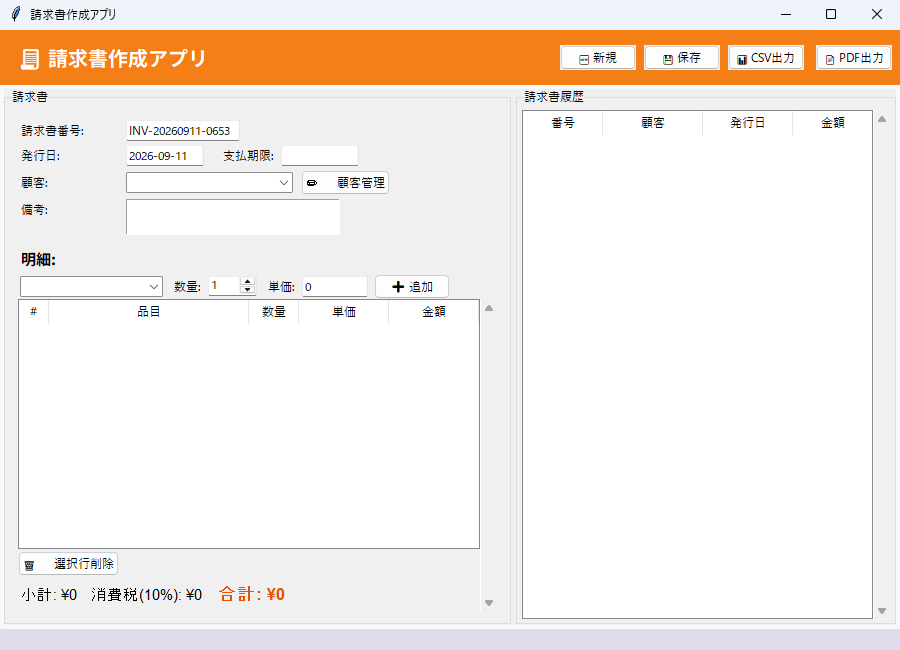This screenshot has height=650, width=900.
Task: Click history scrollbar up arrow
Action: (x=882, y=119)
